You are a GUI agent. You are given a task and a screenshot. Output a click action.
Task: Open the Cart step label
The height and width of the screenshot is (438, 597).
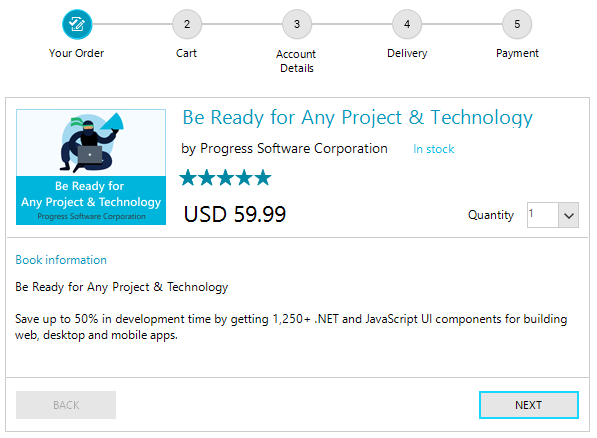pyautogui.click(x=187, y=53)
